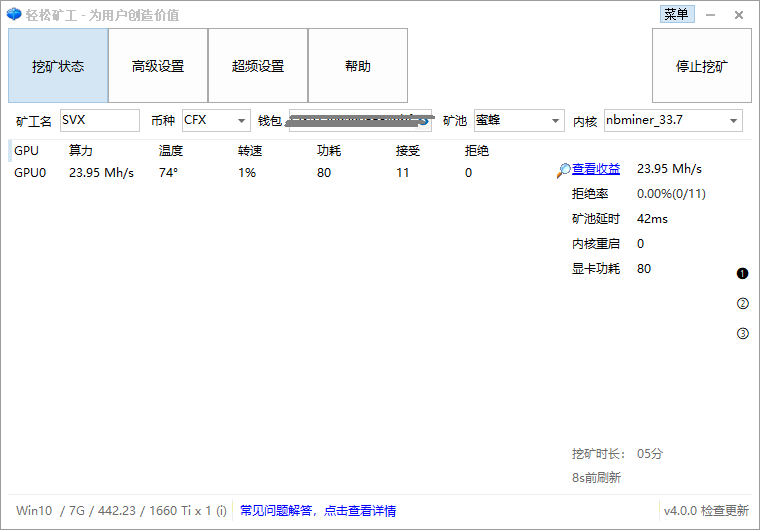Open the 超频设置 tab
760x530 pixels.
(258, 66)
